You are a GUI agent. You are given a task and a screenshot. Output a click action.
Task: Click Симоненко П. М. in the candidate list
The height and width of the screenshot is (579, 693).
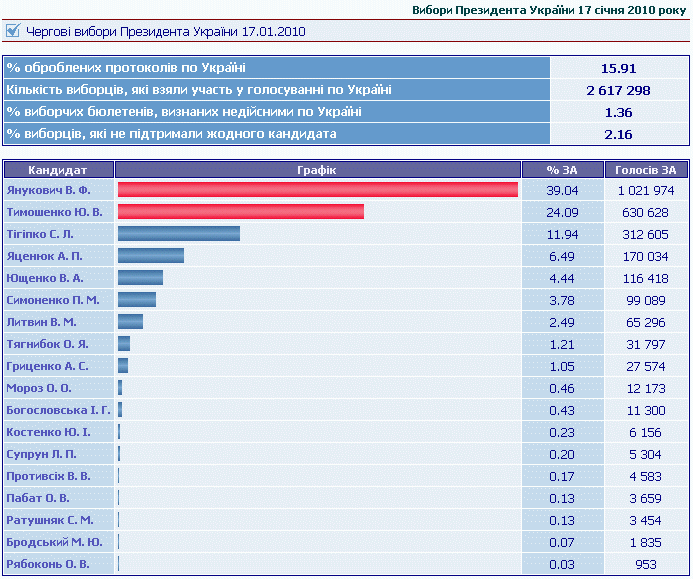(52, 300)
